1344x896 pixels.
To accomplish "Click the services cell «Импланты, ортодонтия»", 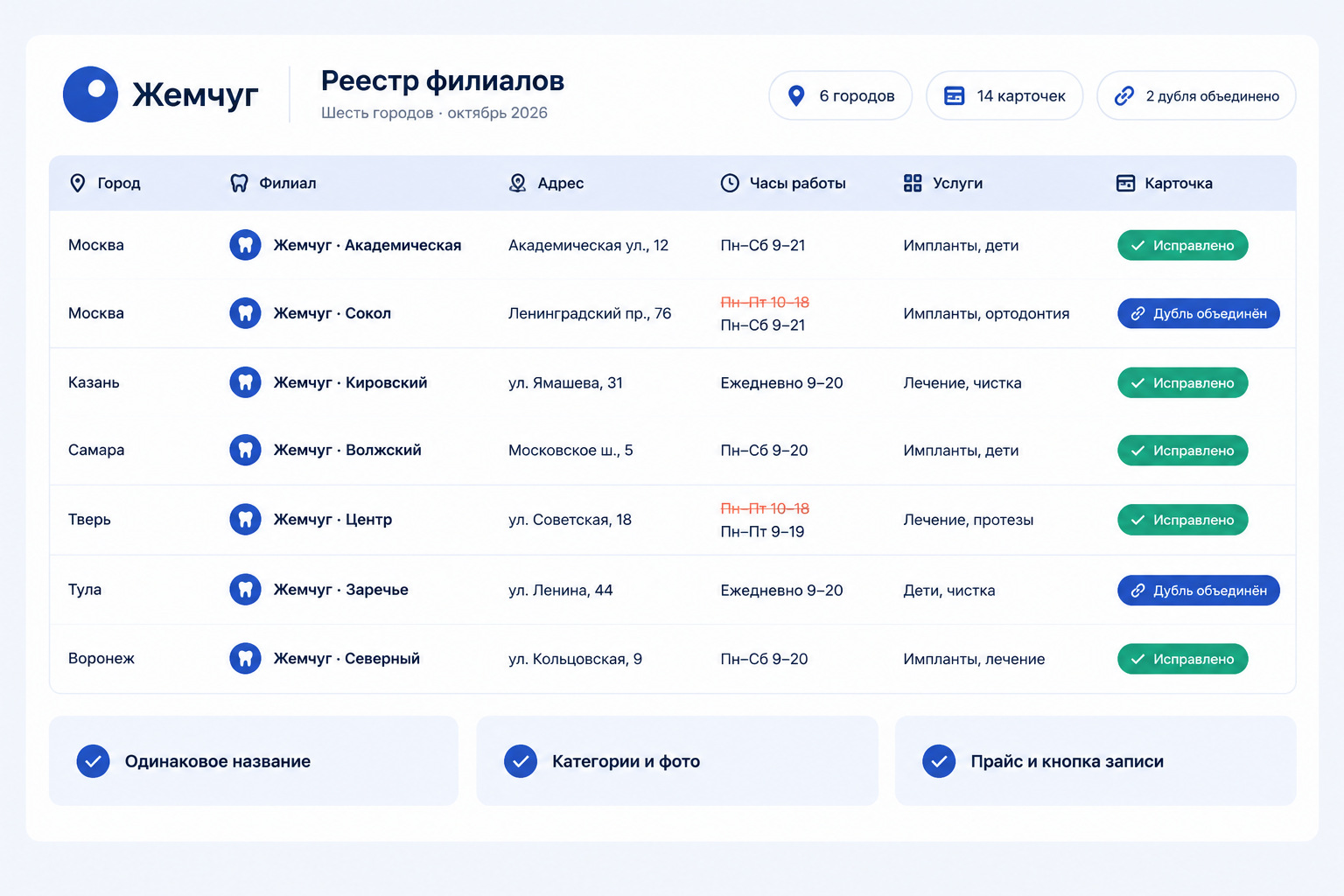I will [x=986, y=313].
